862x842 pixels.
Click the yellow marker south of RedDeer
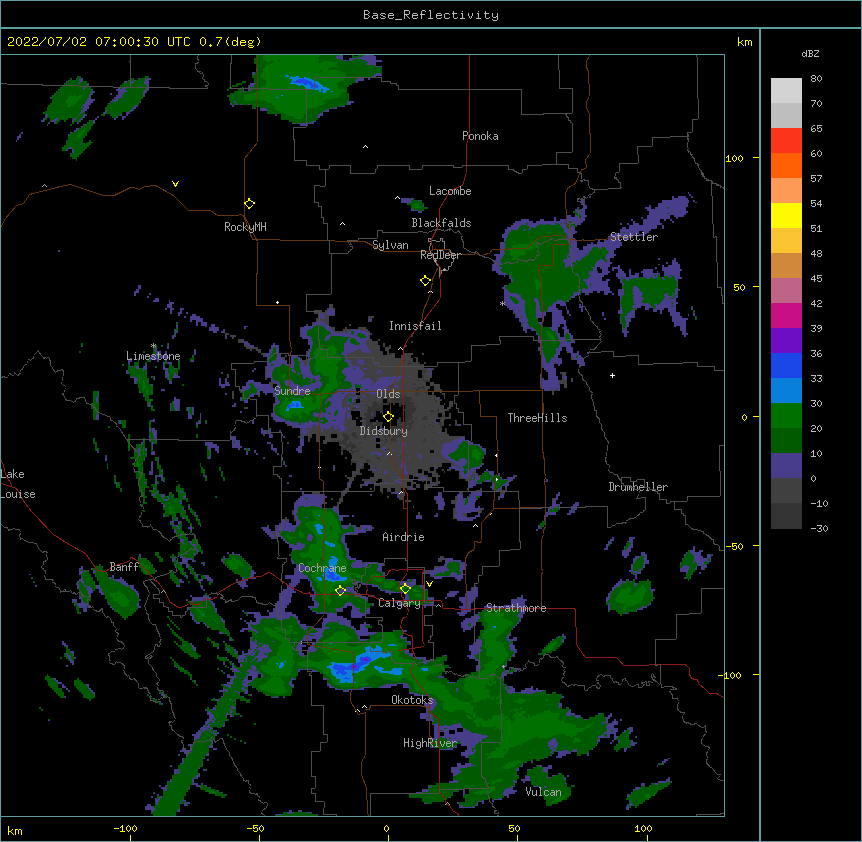[x=425, y=281]
